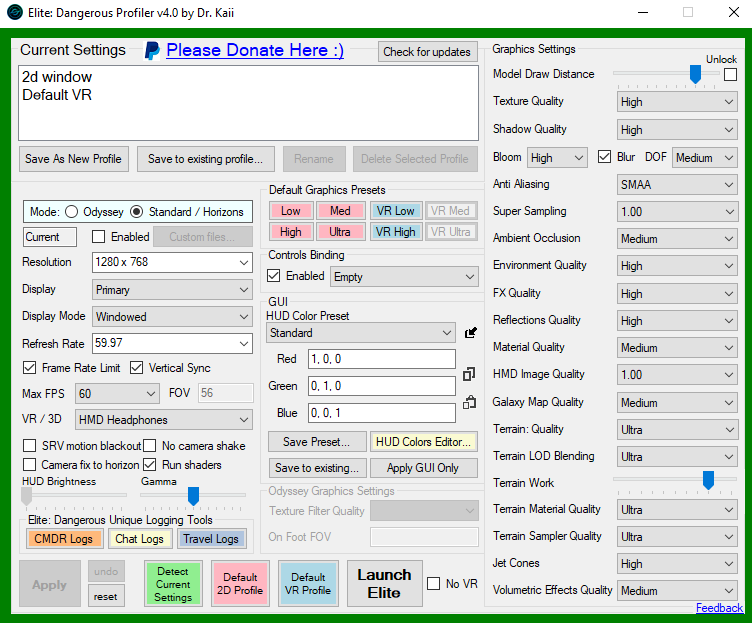Open Refresh Rate dropdown
Image resolution: width=752 pixels, height=623 pixels.
pyautogui.click(x=172, y=343)
